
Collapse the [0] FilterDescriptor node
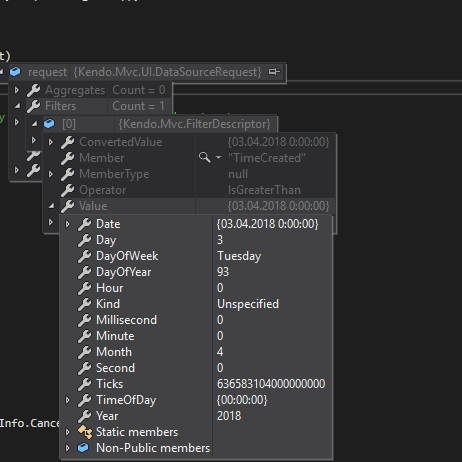click(x=34, y=124)
